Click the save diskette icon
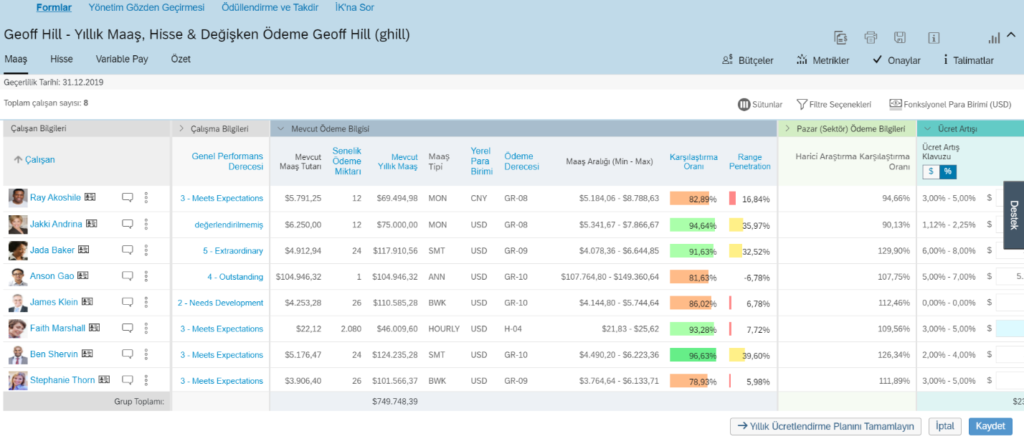 pos(901,38)
